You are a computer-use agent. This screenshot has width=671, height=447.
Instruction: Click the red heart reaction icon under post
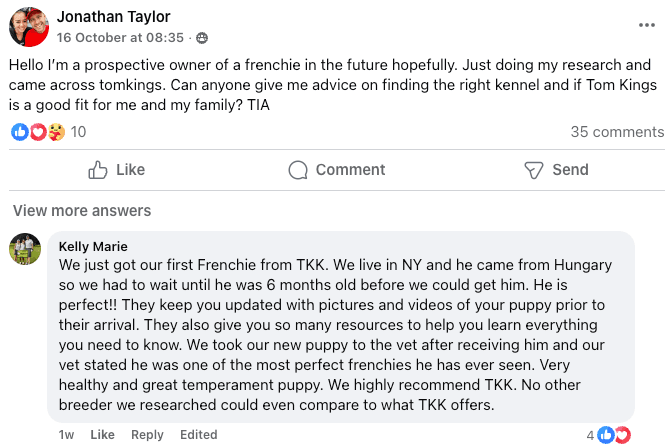pos(38,131)
